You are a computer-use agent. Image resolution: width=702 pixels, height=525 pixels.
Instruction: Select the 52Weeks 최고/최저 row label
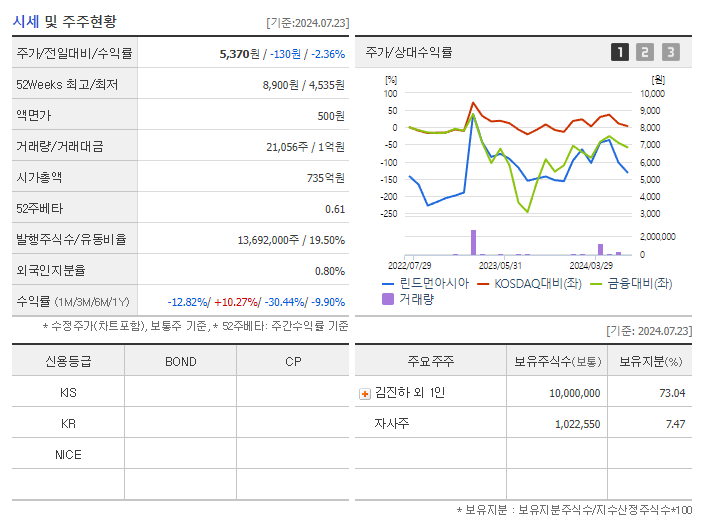[x=67, y=85]
